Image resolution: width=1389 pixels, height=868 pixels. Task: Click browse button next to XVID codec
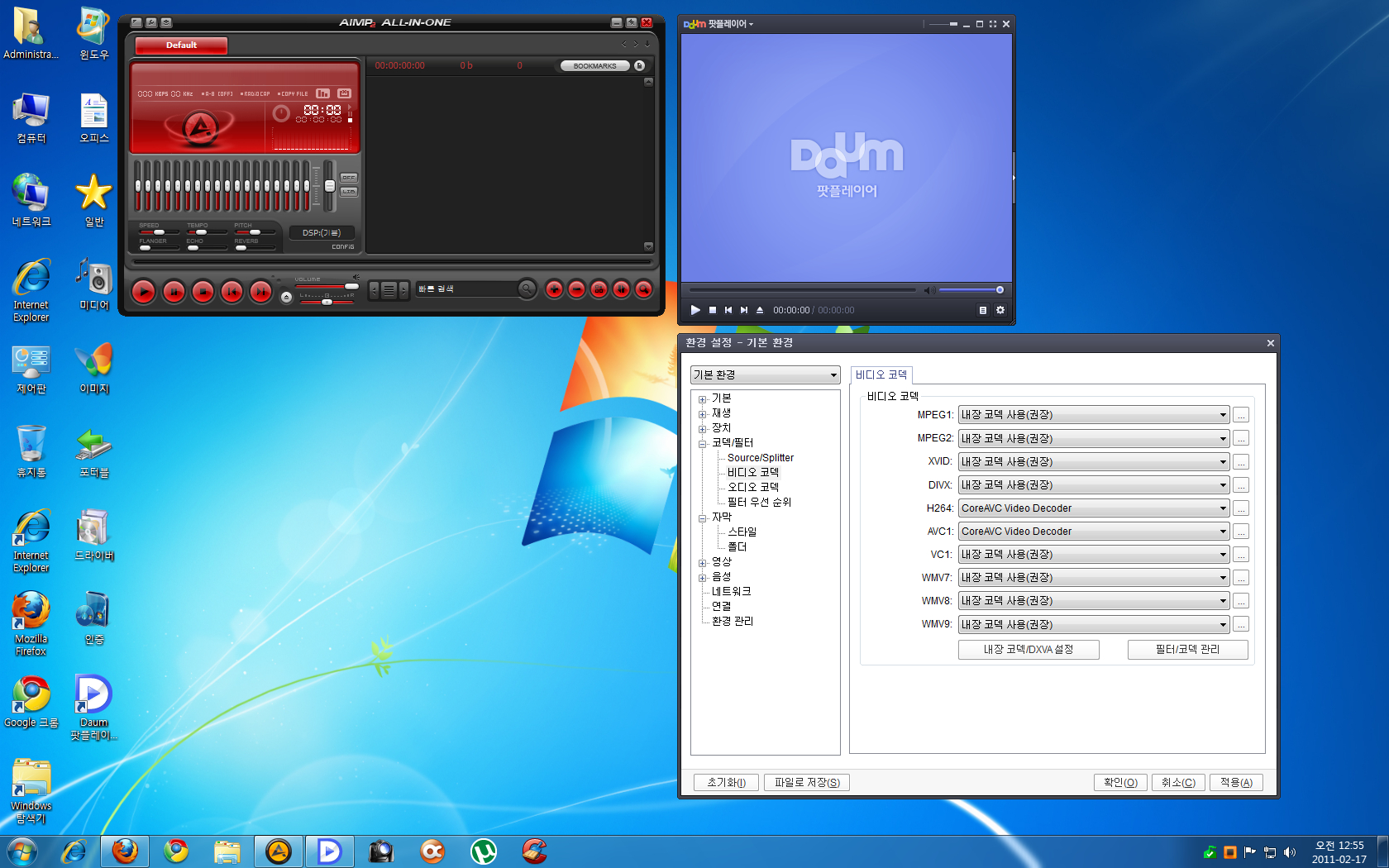(x=1241, y=462)
